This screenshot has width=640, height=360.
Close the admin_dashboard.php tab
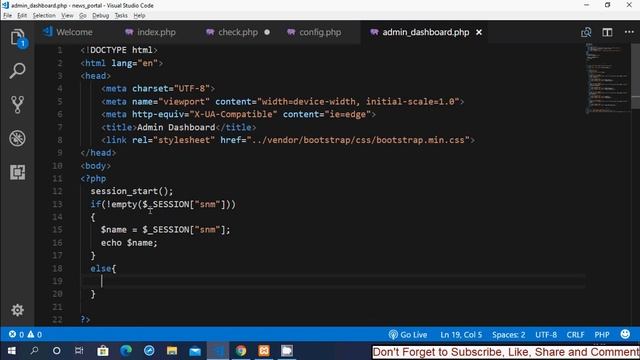pyautogui.click(x=479, y=32)
